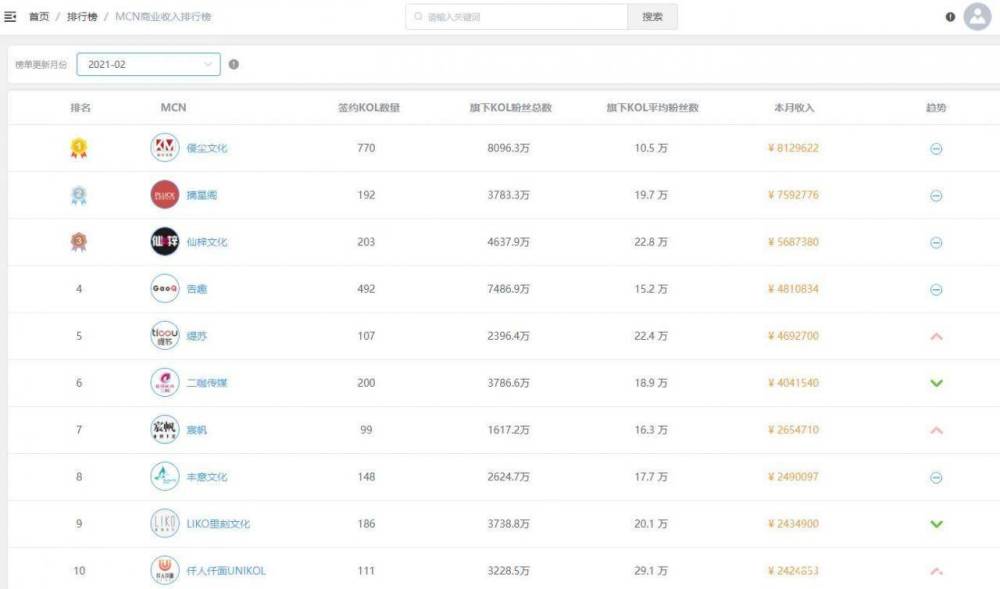Click green down arrow in LIKO里刻文化 row
The image size is (1000, 589).
click(x=936, y=524)
